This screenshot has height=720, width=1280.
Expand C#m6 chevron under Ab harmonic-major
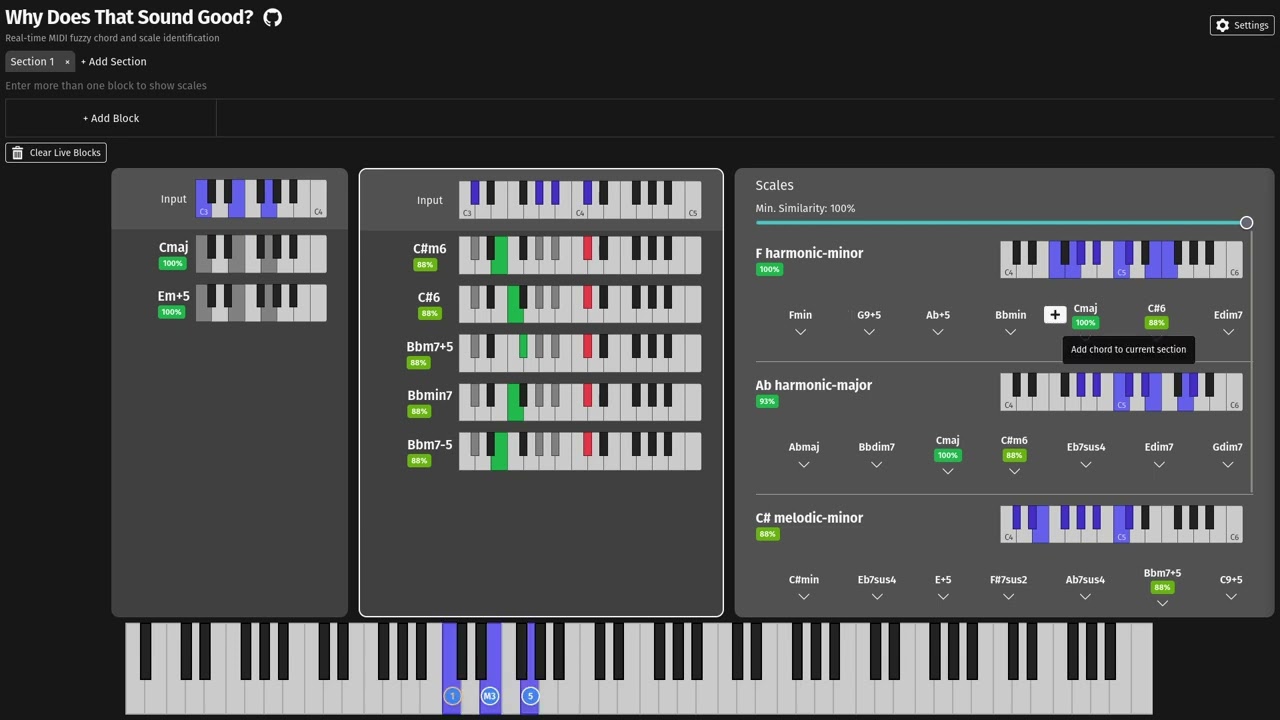click(x=1014, y=471)
